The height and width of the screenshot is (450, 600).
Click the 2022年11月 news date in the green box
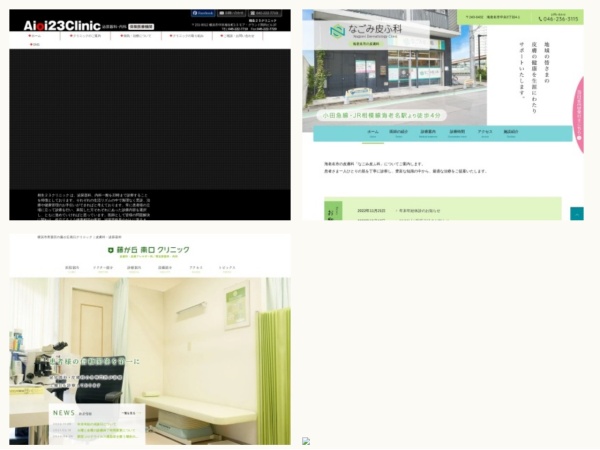click(371, 211)
